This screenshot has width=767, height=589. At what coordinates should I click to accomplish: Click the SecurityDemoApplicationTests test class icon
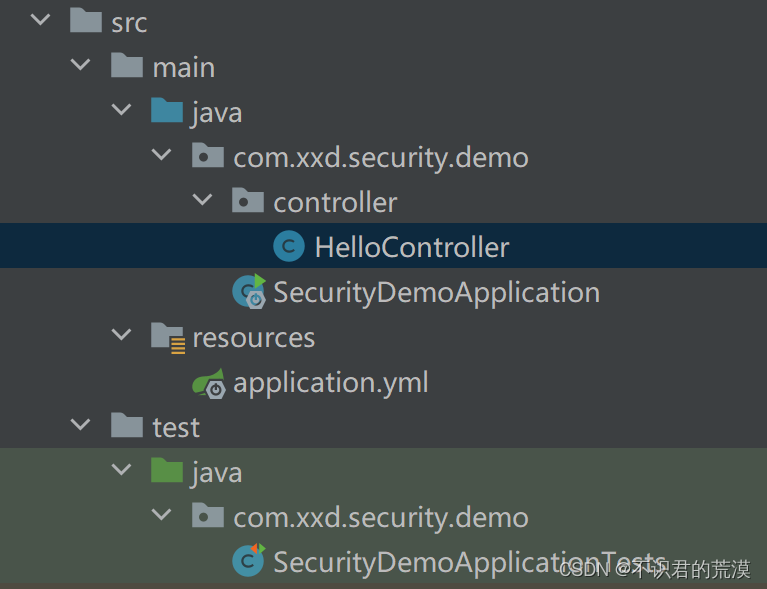pos(249,560)
